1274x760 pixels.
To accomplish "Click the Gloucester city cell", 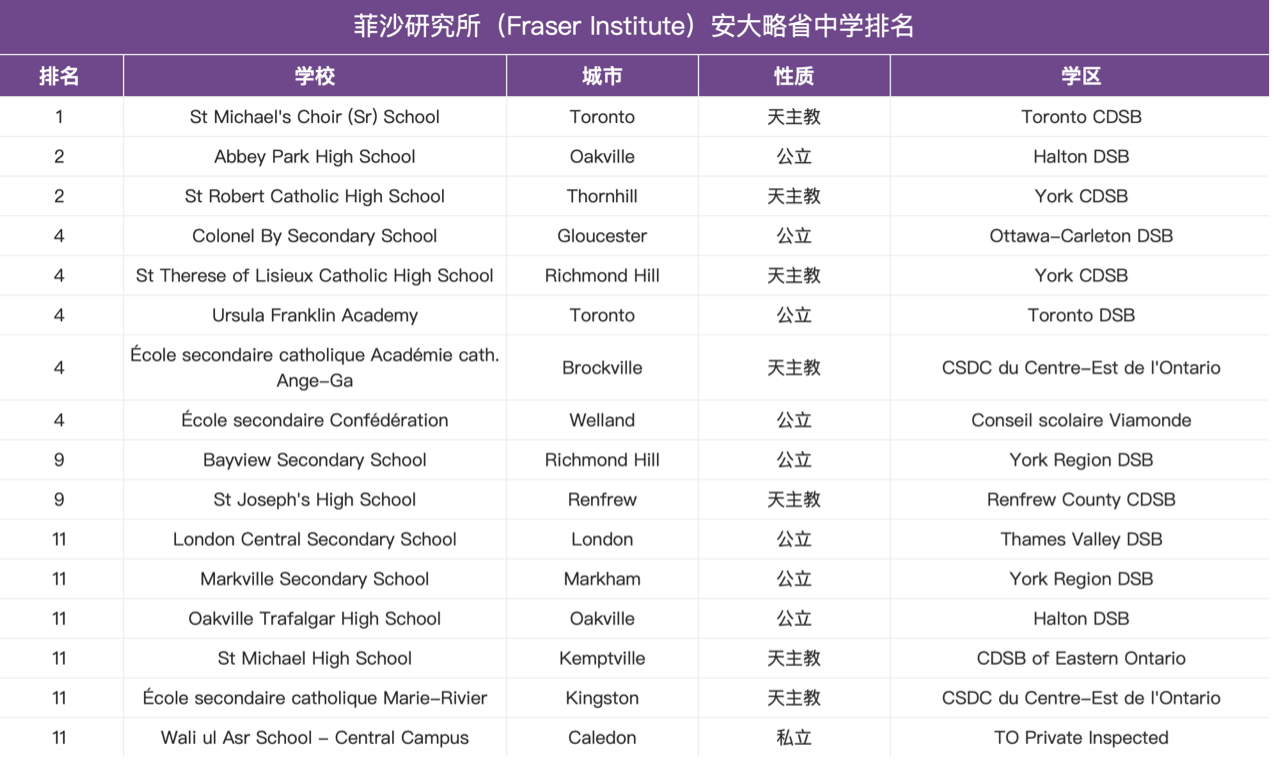I will point(602,236).
